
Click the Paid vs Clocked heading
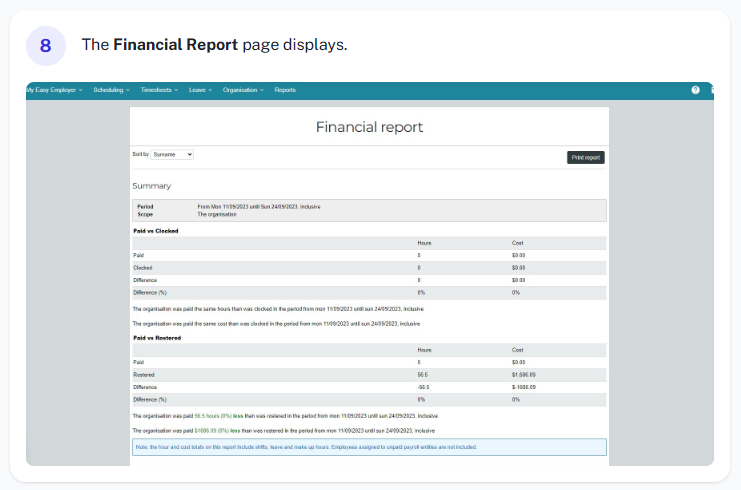pyautogui.click(x=156, y=231)
